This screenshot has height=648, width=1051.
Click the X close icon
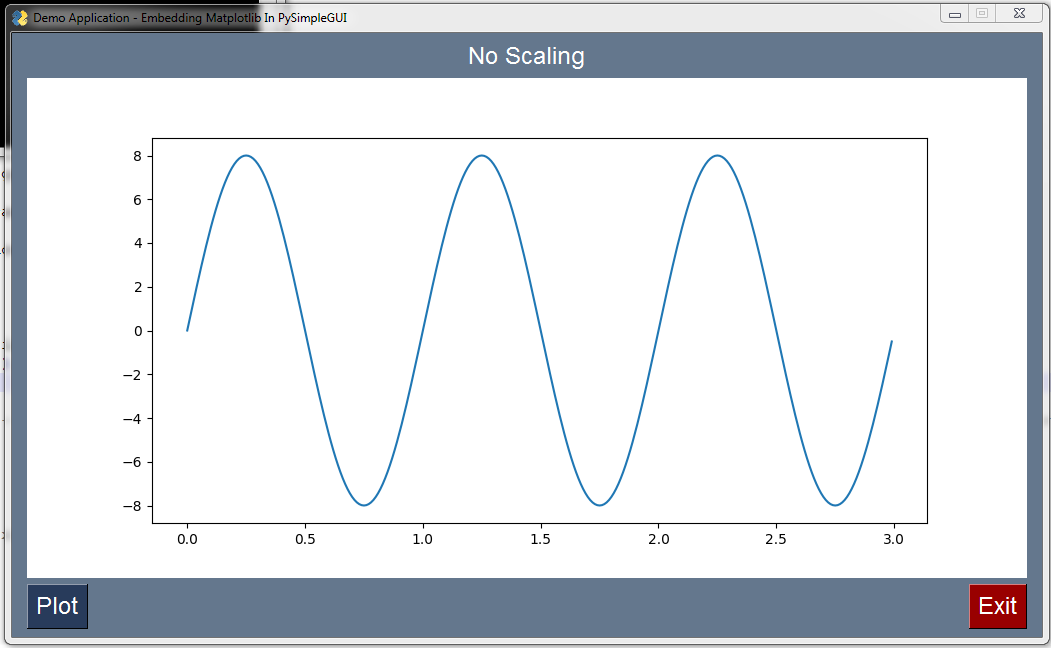pos(1018,13)
